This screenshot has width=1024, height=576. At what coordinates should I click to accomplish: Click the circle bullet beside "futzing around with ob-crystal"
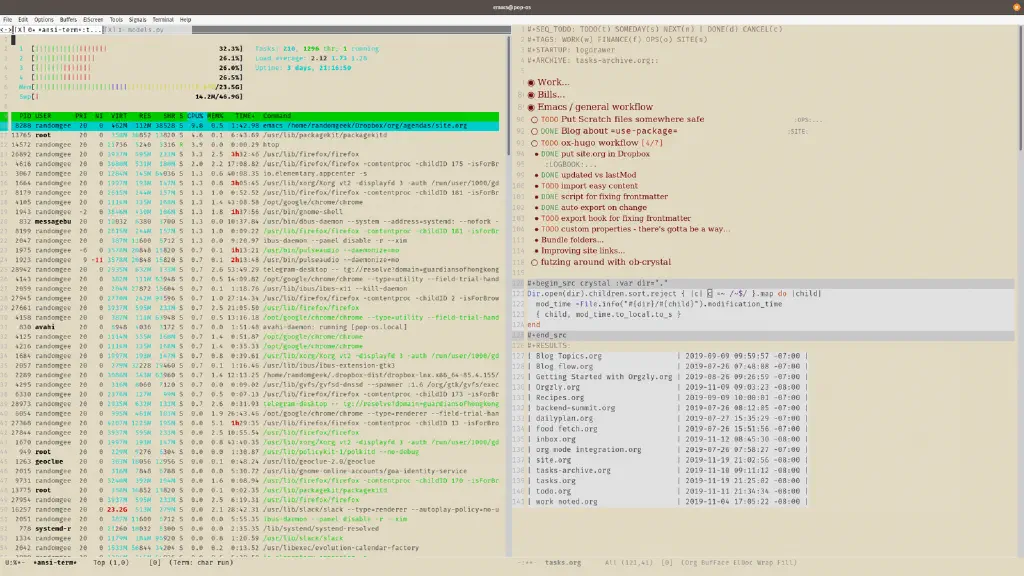point(535,261)
